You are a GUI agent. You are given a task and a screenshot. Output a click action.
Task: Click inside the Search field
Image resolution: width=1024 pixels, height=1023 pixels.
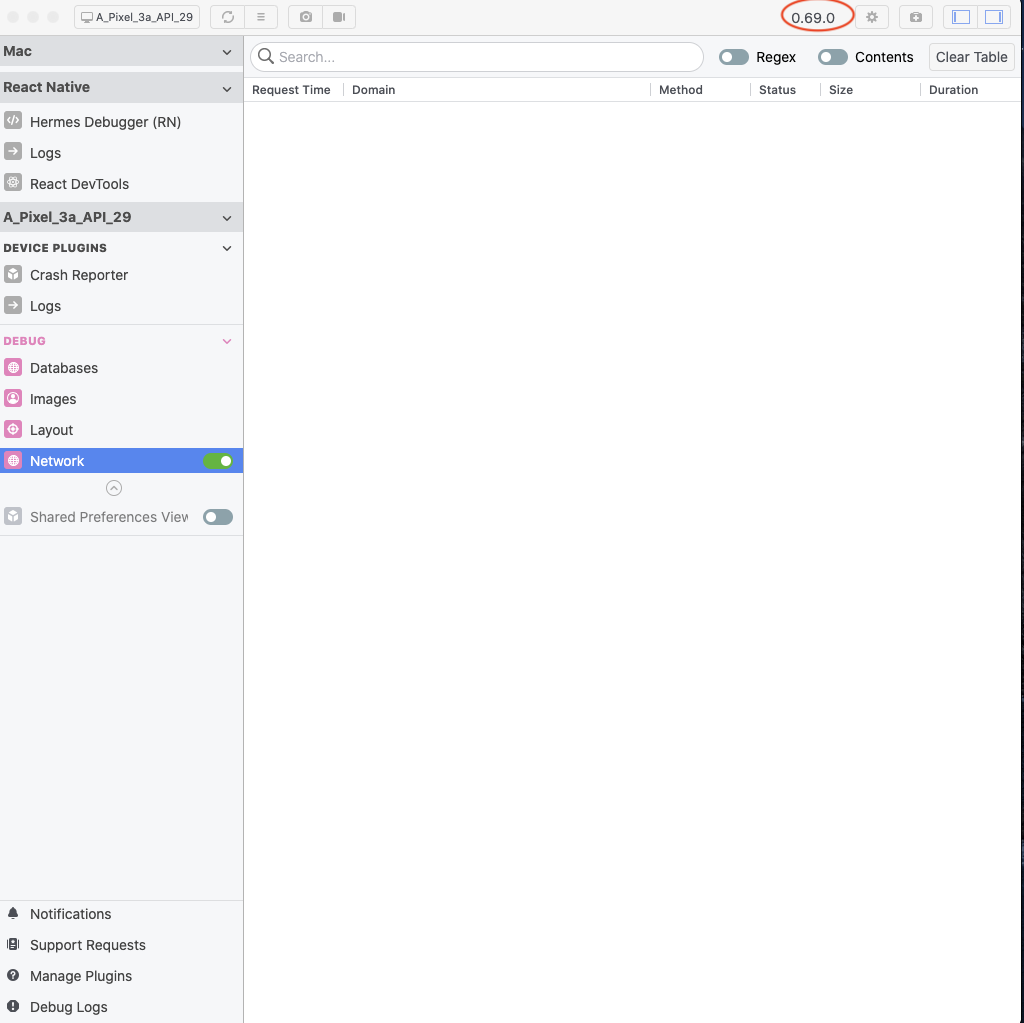(x=476, y=57)
